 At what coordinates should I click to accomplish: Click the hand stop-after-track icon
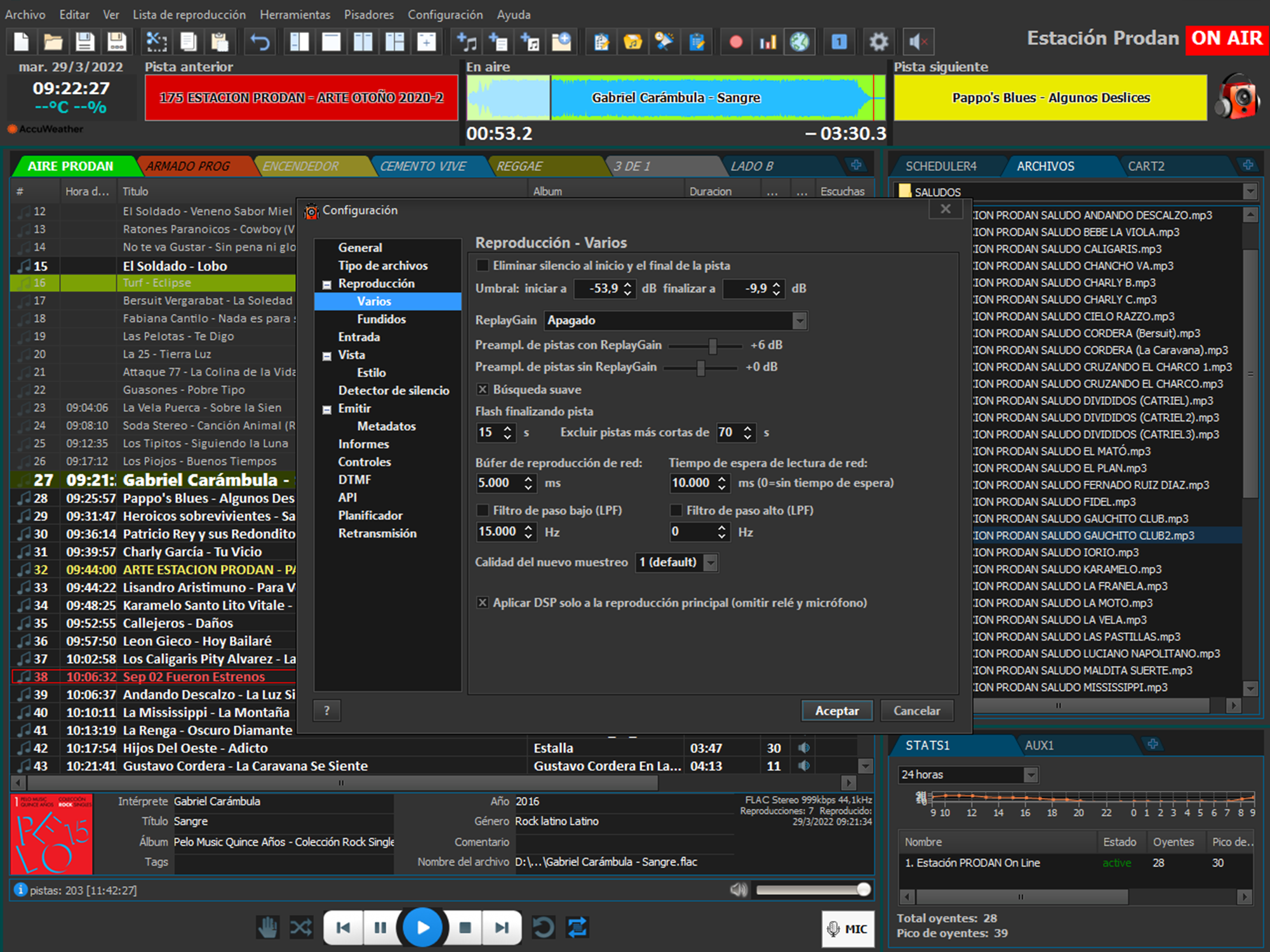tap(268, 927)
